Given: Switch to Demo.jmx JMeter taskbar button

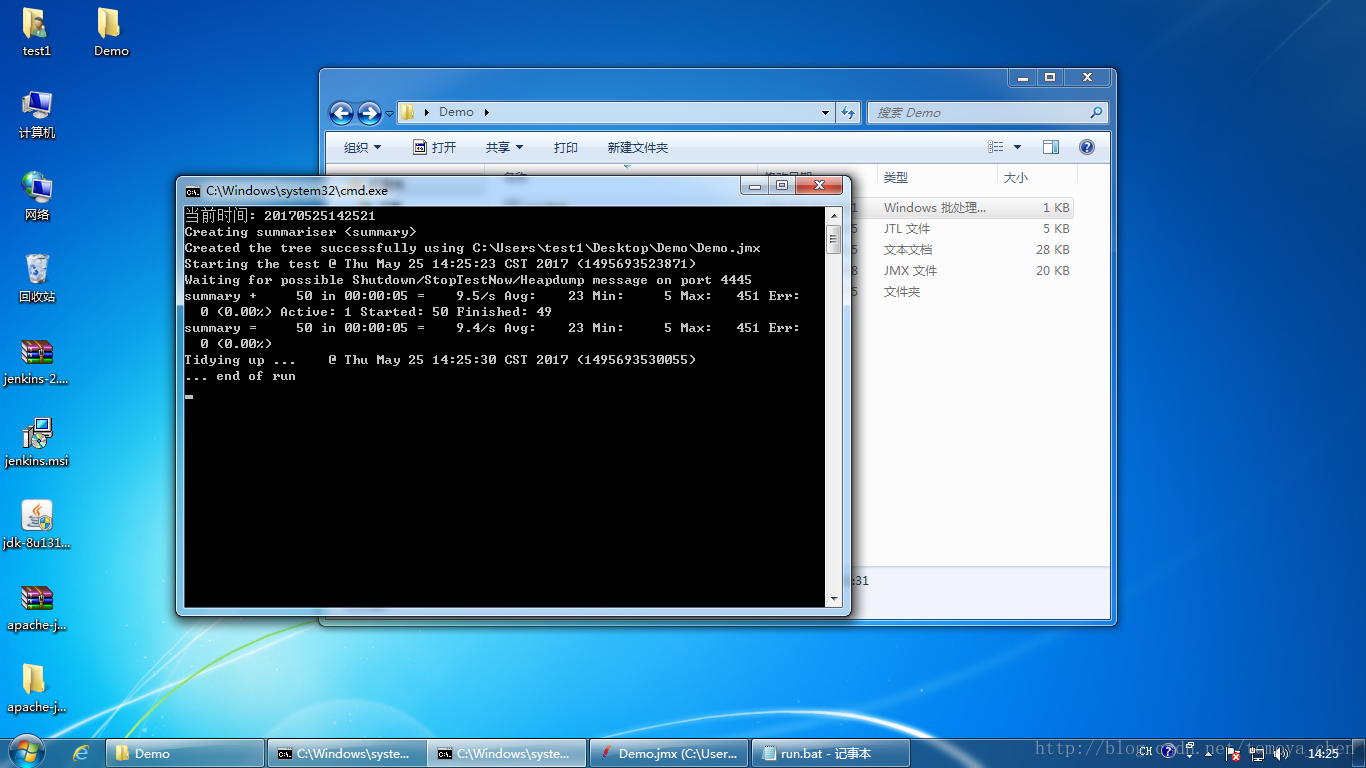Looking at the screenshot, I should coord(669,753).
